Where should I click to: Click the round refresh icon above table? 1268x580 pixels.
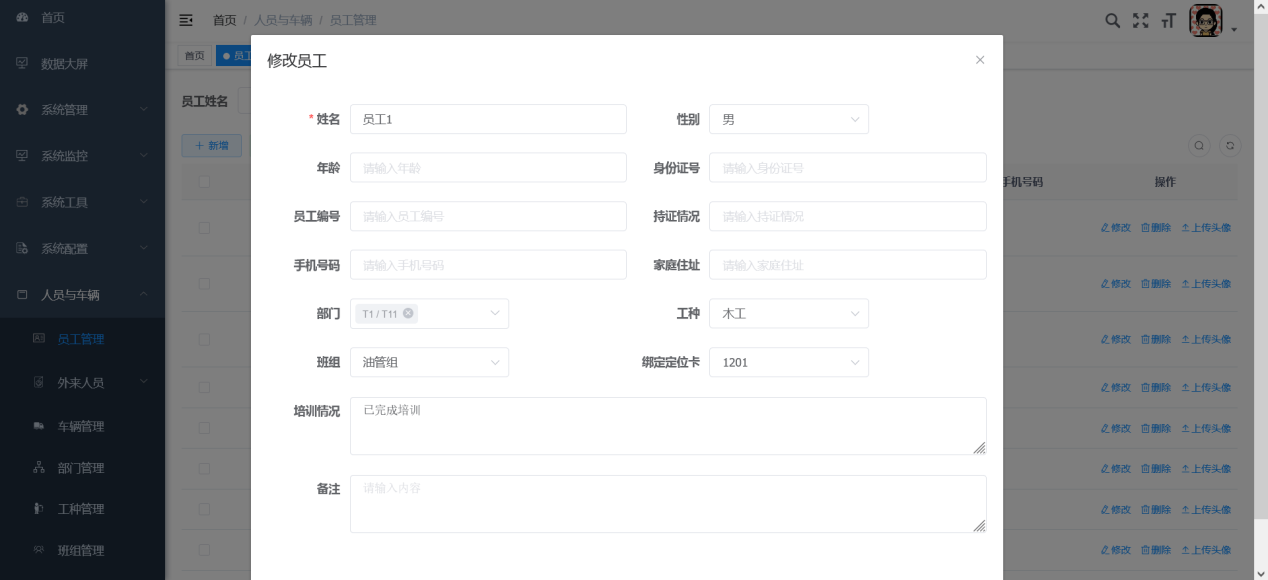tap(1231, 146)
